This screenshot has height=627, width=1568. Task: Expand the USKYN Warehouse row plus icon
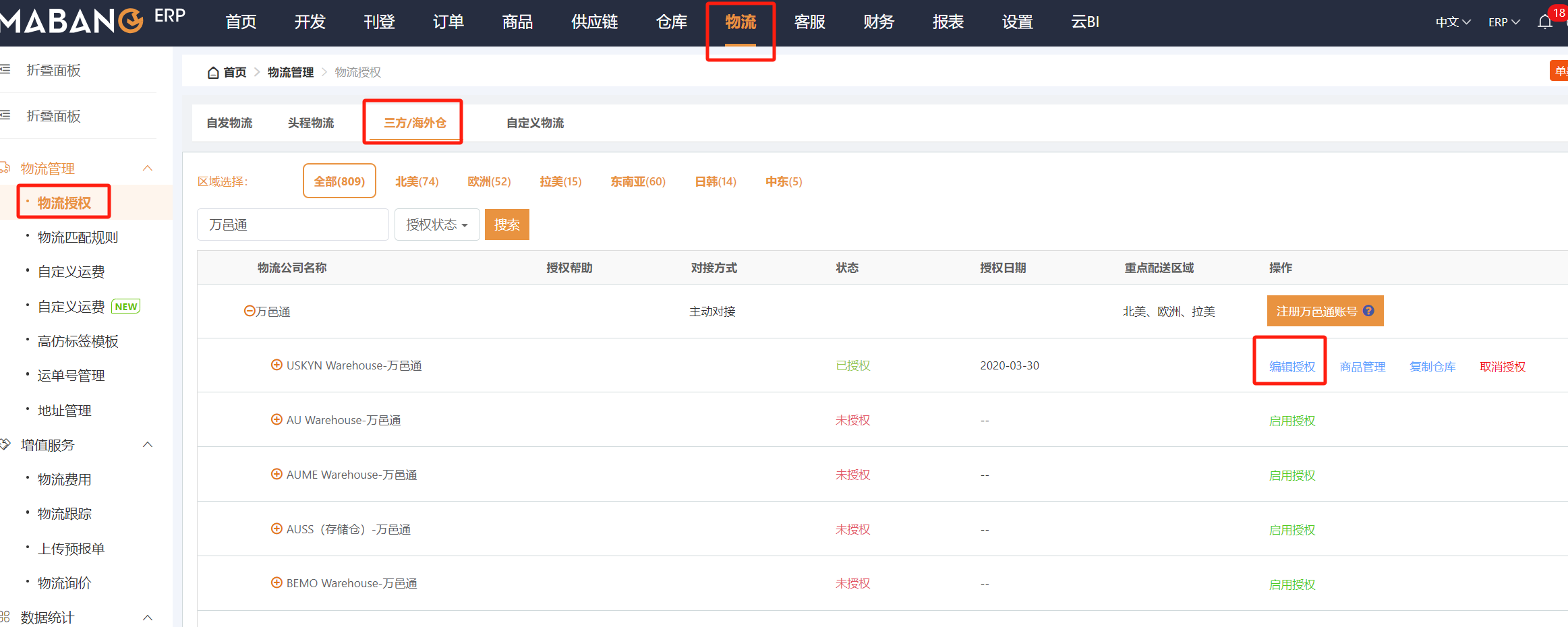click(x=277, y=365)
